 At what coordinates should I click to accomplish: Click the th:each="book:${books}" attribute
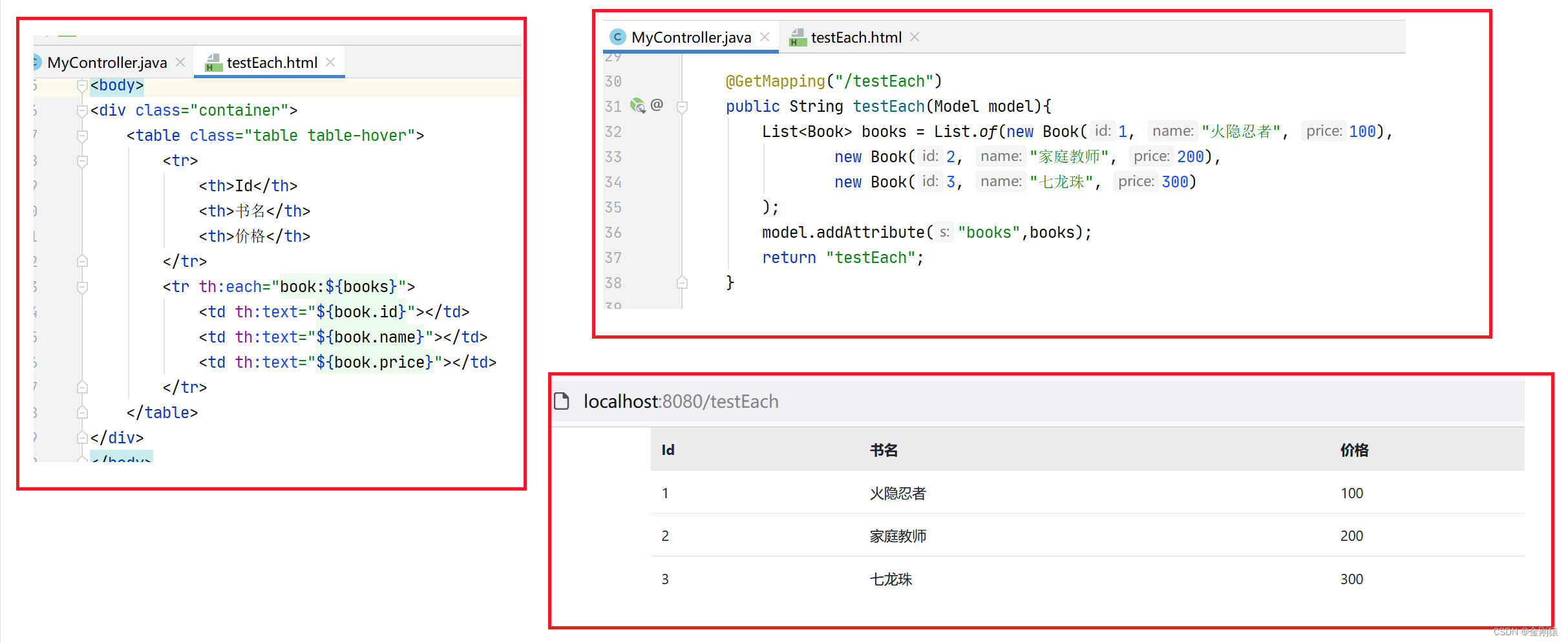[302, 287]
